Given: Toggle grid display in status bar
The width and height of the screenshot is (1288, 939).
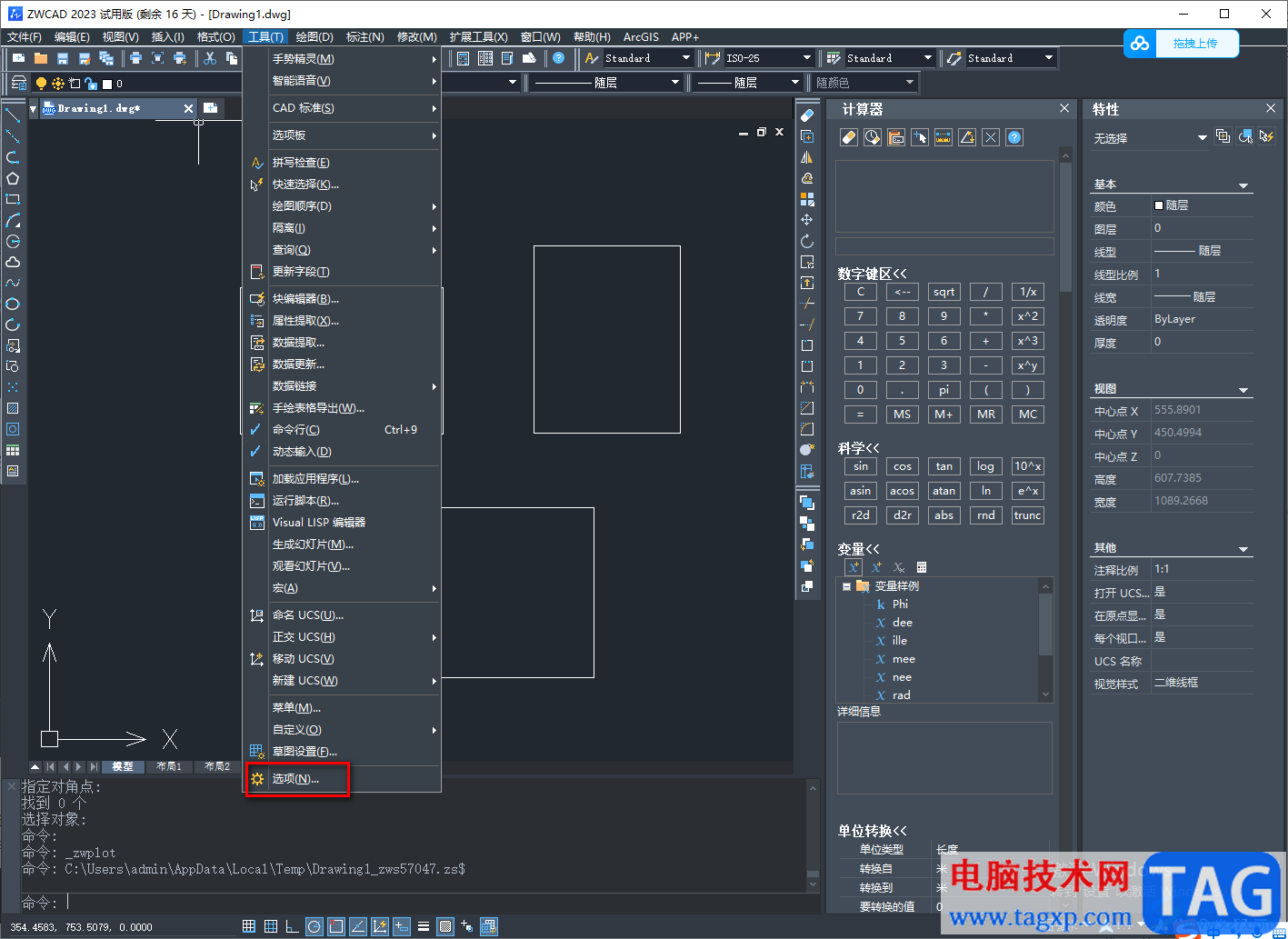Looking at the screenshot, I should coord(271,927).
